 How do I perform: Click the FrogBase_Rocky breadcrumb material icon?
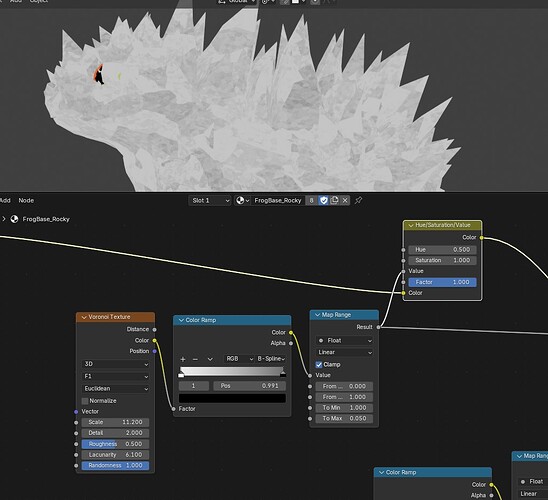(14, 219)
